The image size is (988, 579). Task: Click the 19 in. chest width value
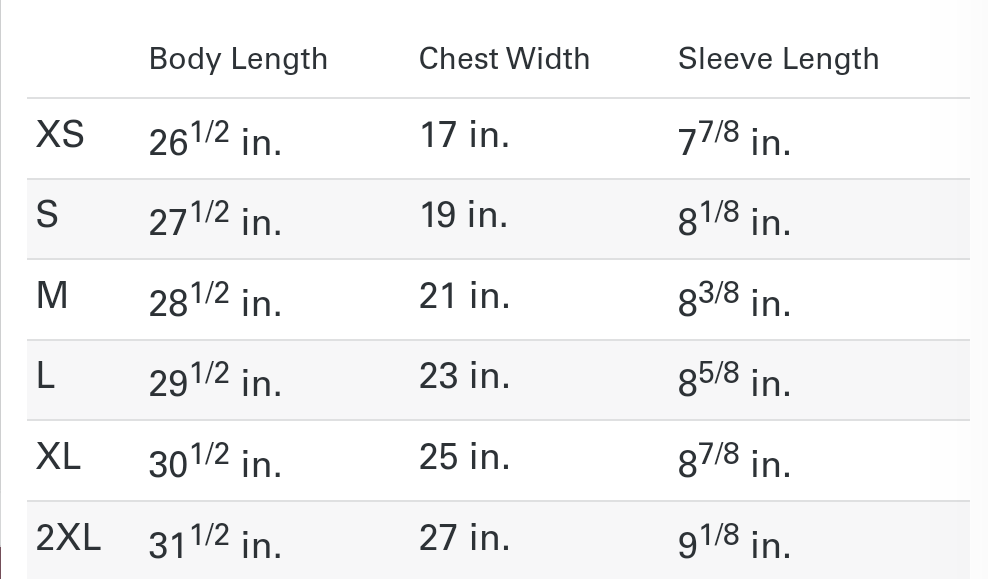pos(464,215)
